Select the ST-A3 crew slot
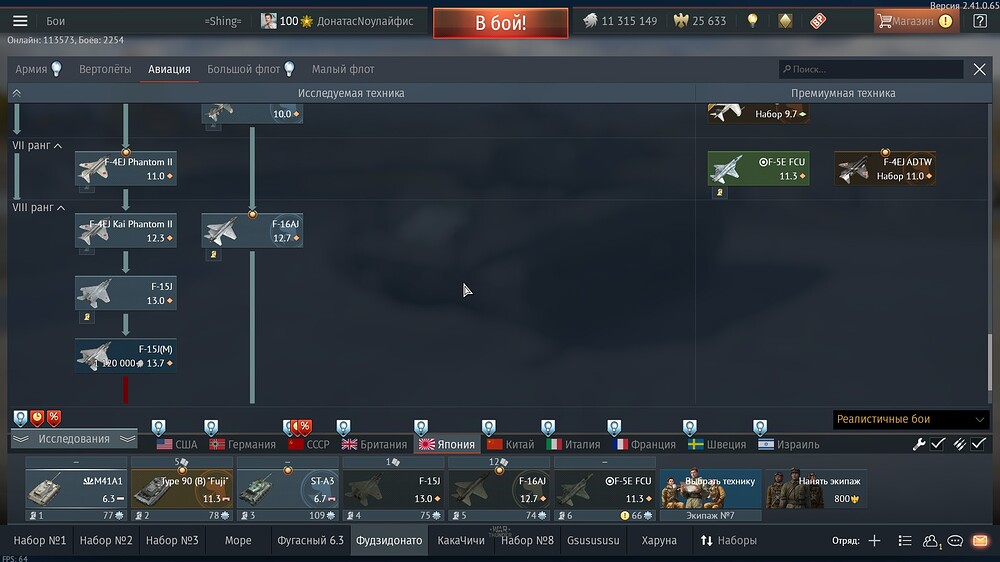This screenshot has width=1000, height=562. click(x=288, y=489)
